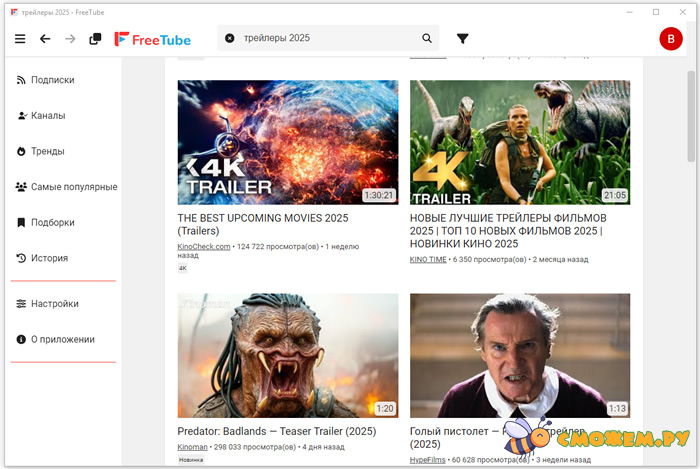Click the Подборки bookmark icon
Screen dimensions: 700x469
(21, 222)
